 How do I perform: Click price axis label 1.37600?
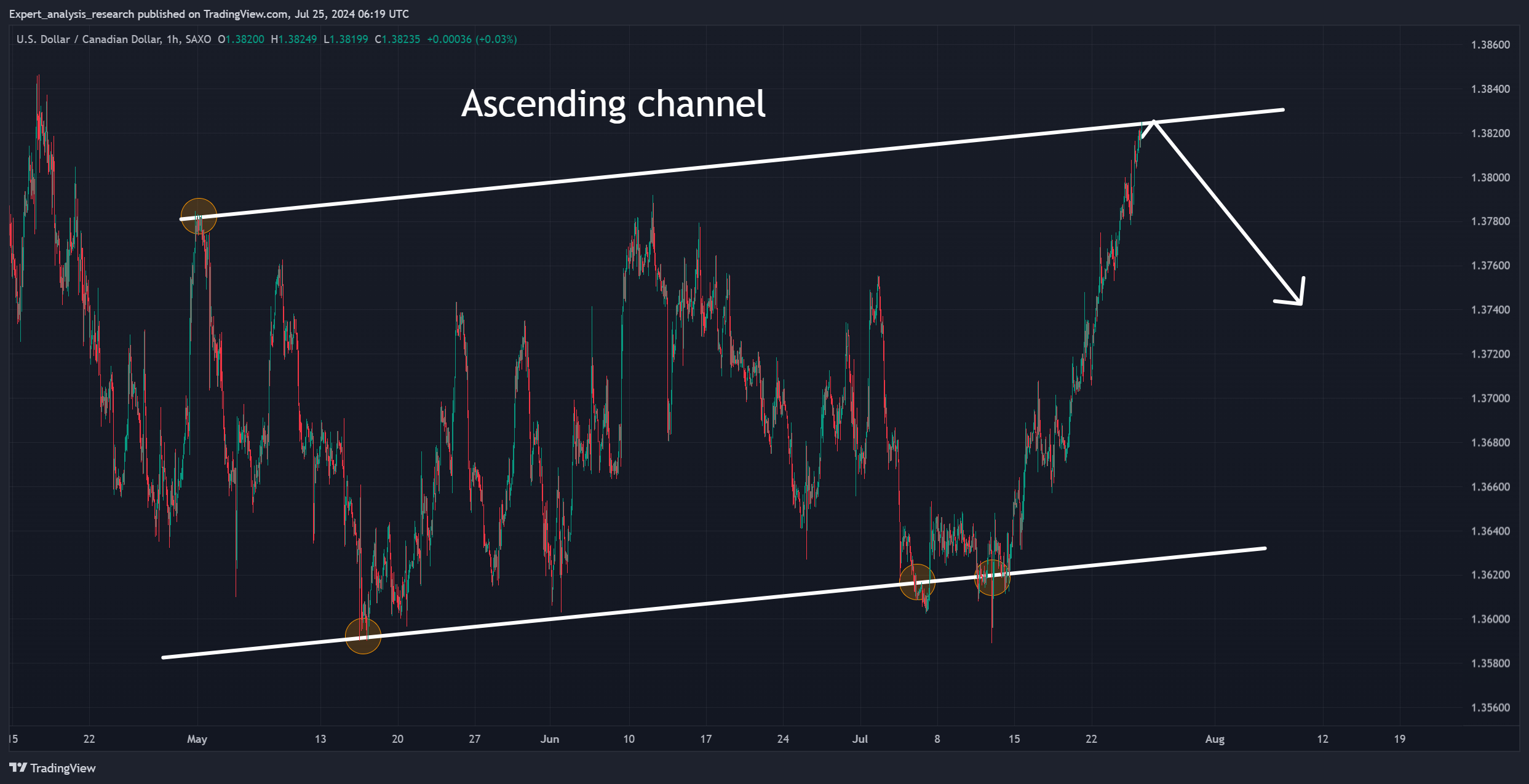tap(1490, 266)
